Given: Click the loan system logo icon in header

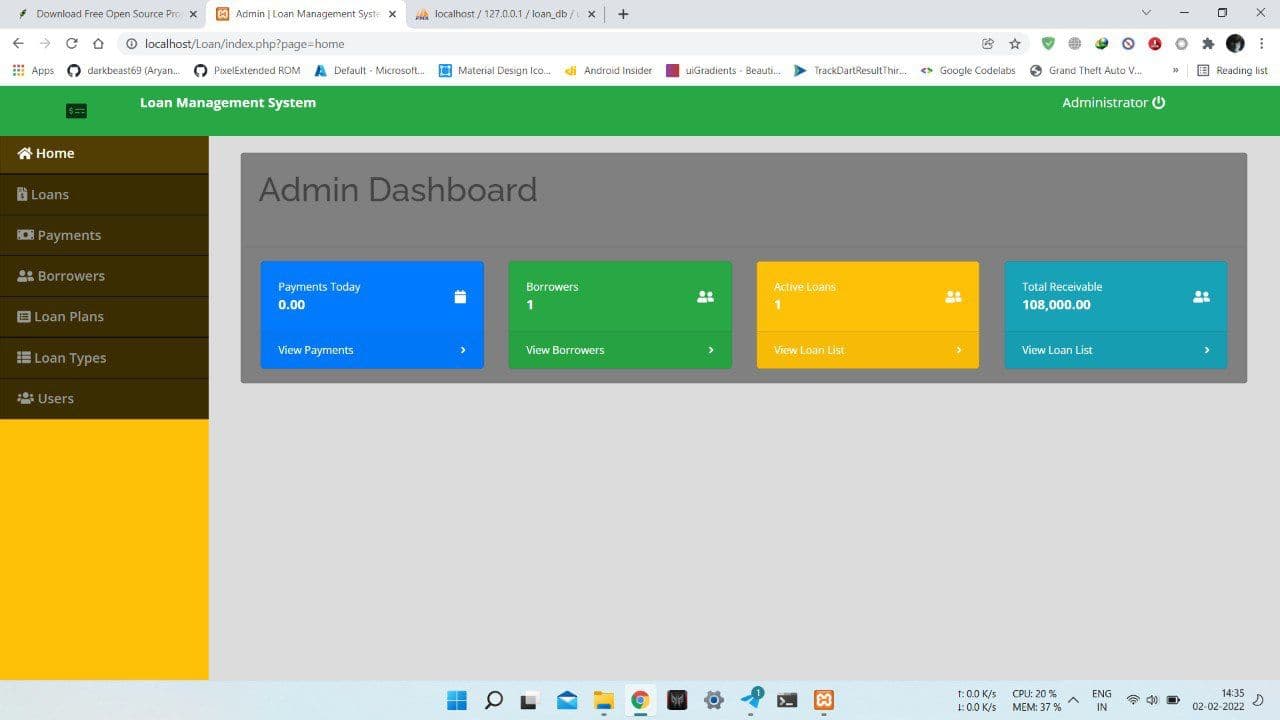Looking at the screenshot, I should [x=76, y=111].
